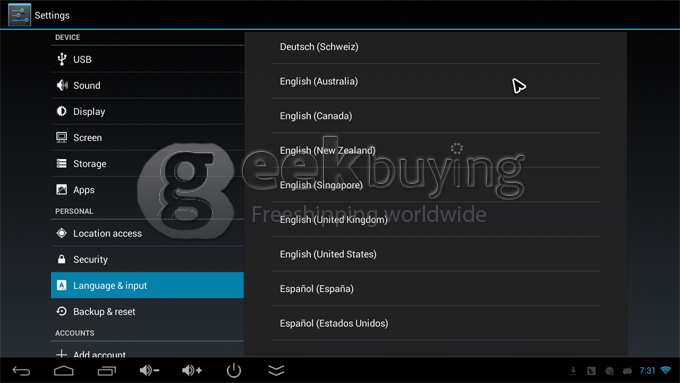The image size is (680, 383).
Task: Open Apps settings
Action: pos(147,190)
